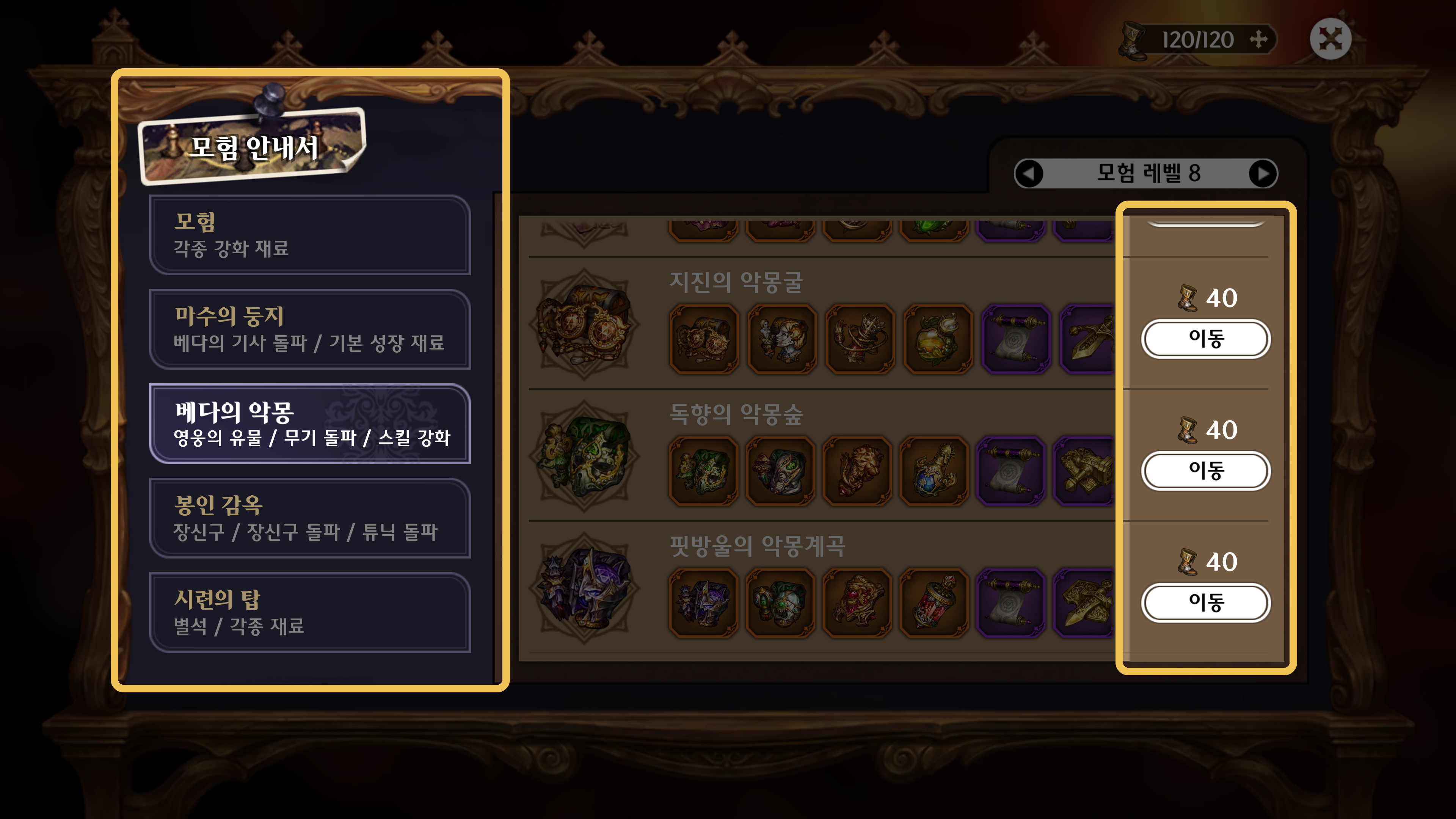Open the 모험 category tab
The height and width of the screenshot is (819, 1456).
[x=310, y=235]
